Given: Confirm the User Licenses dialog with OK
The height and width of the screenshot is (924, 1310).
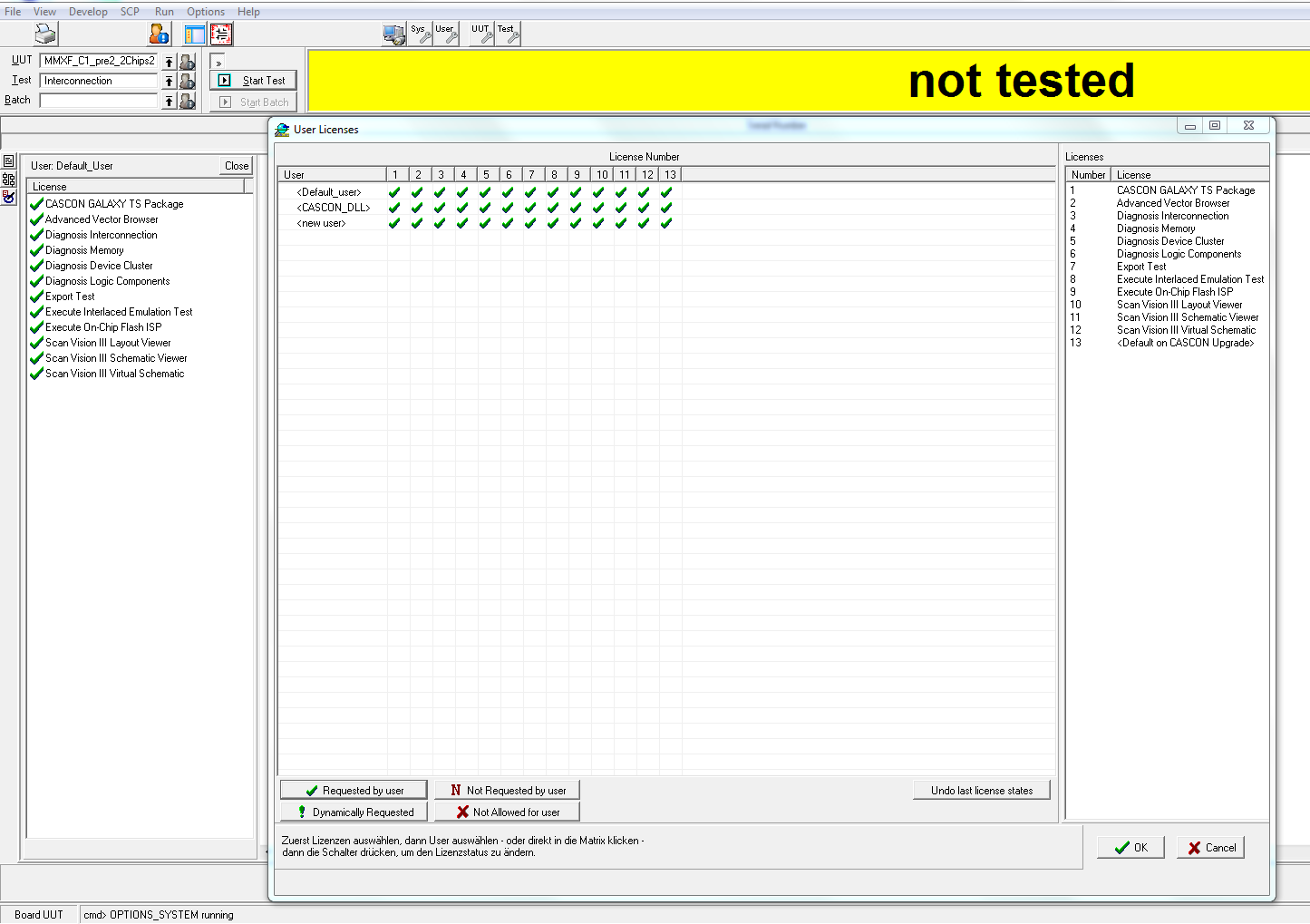Looking at the screenshot, I should [1130, 848].
